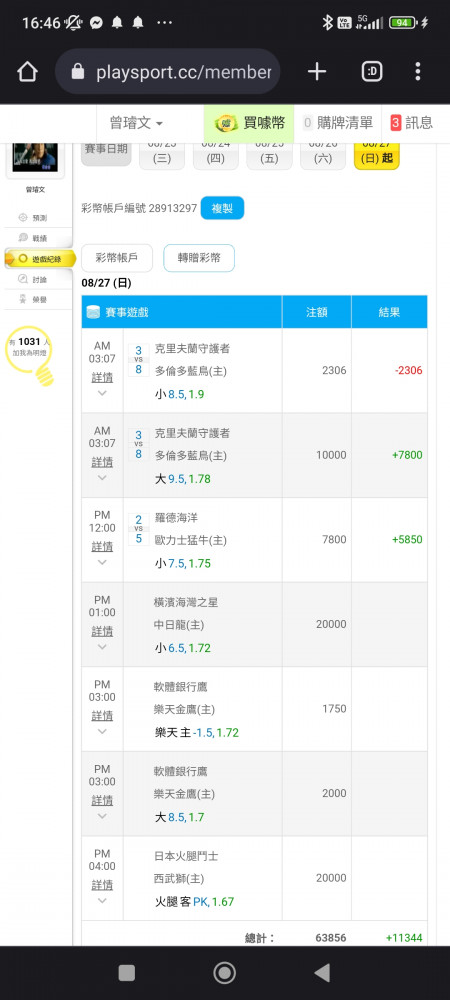Click the +5850 result value

(407, 540)
